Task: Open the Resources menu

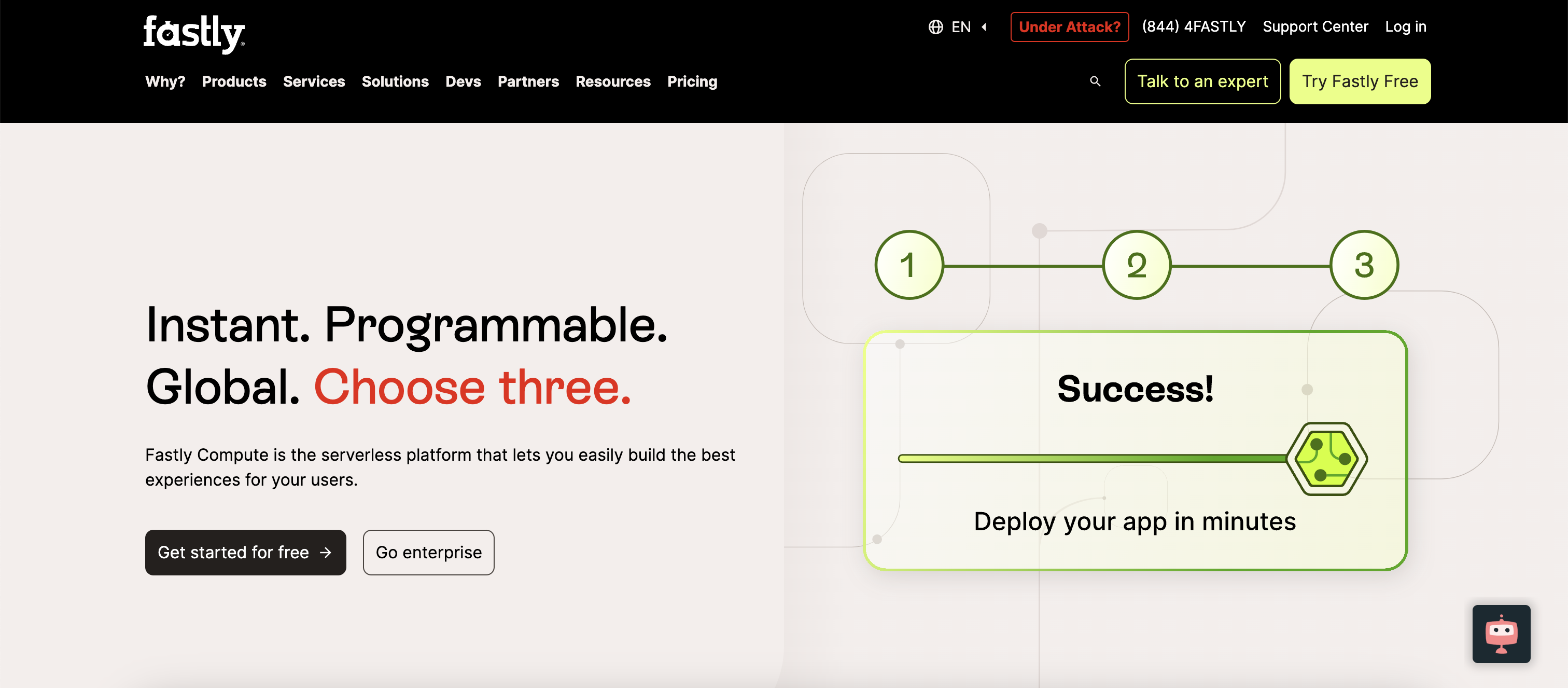Action: pos(613,81)
